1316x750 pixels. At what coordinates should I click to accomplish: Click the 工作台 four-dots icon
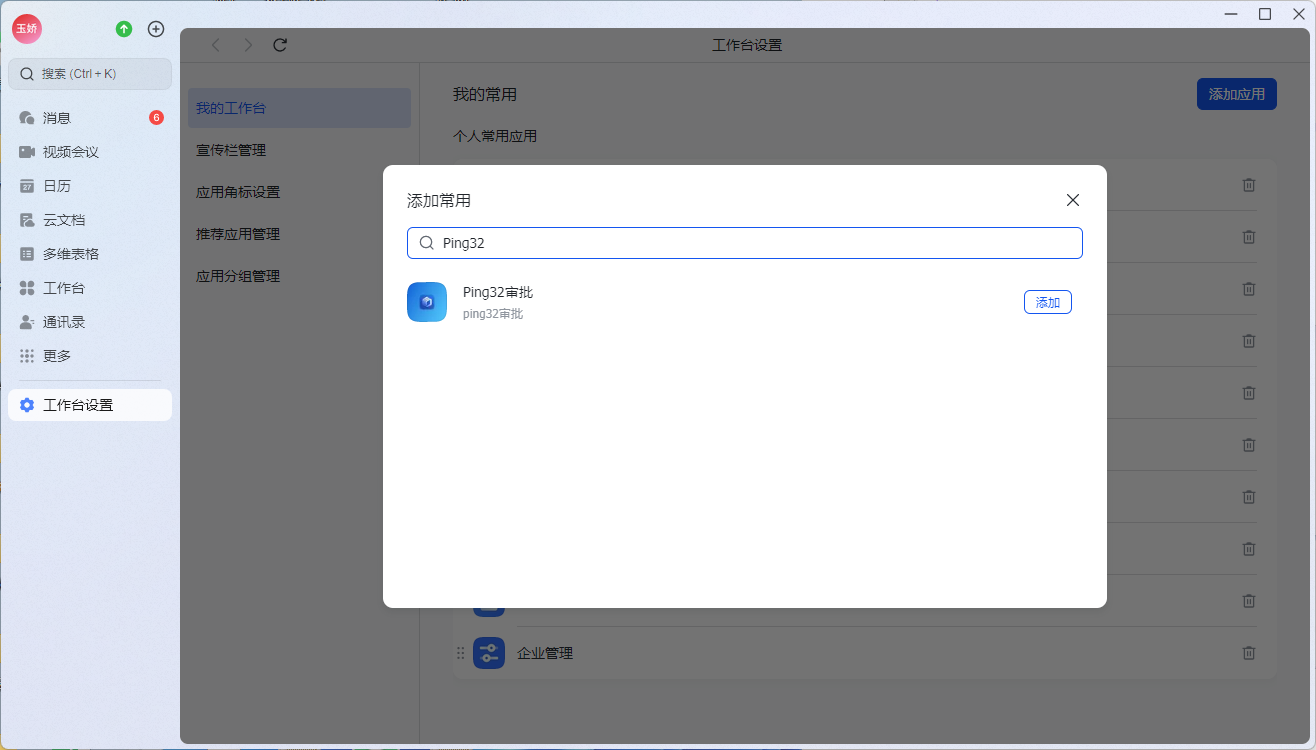point(27,288)
